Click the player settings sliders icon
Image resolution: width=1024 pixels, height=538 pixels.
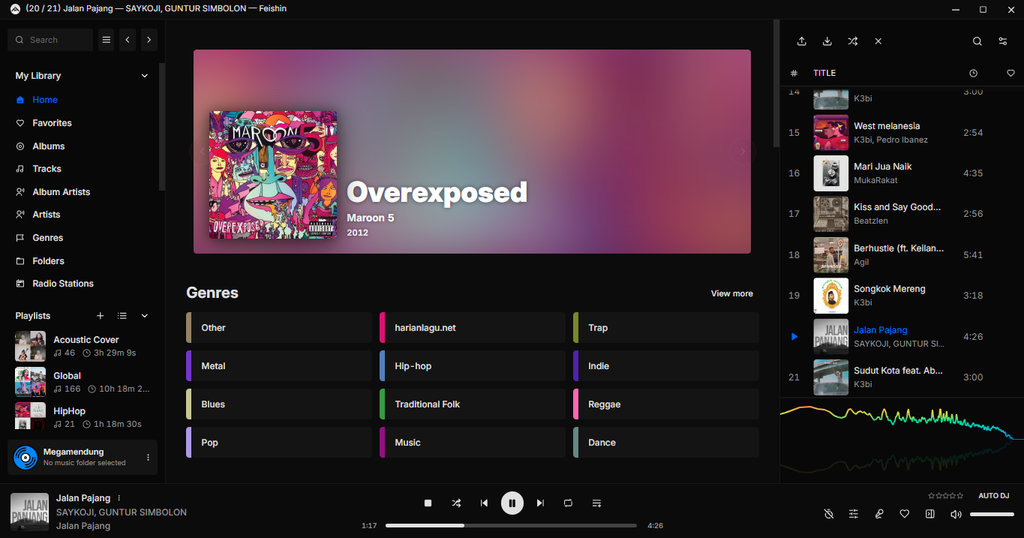(853, 514)
